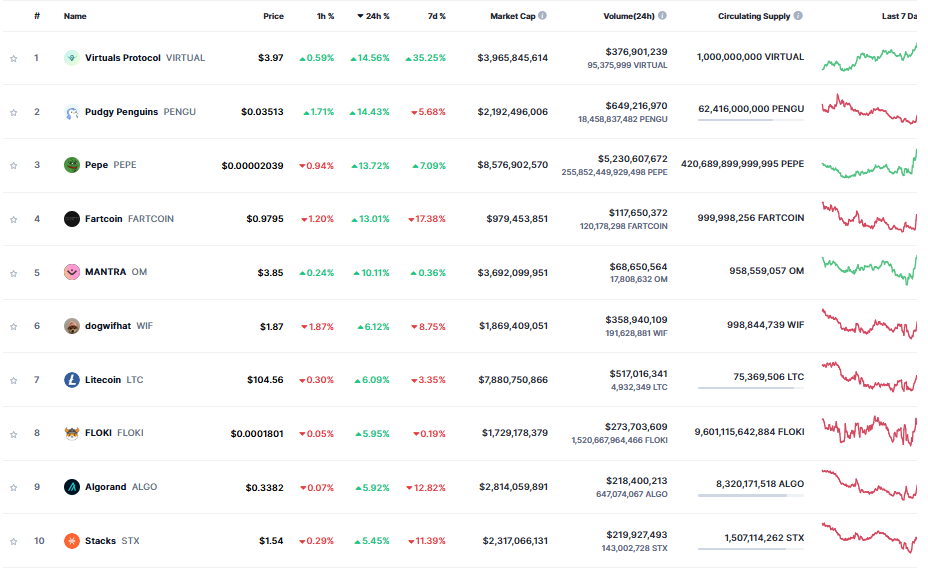
Task: Sort by the 7d % column header
Action: (x=437, y=16)
